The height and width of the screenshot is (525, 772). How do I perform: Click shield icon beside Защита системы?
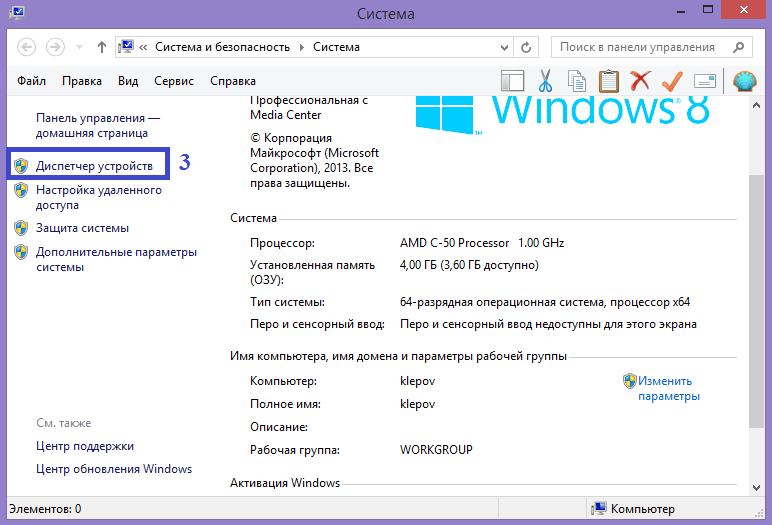click(x=21, y=228)
